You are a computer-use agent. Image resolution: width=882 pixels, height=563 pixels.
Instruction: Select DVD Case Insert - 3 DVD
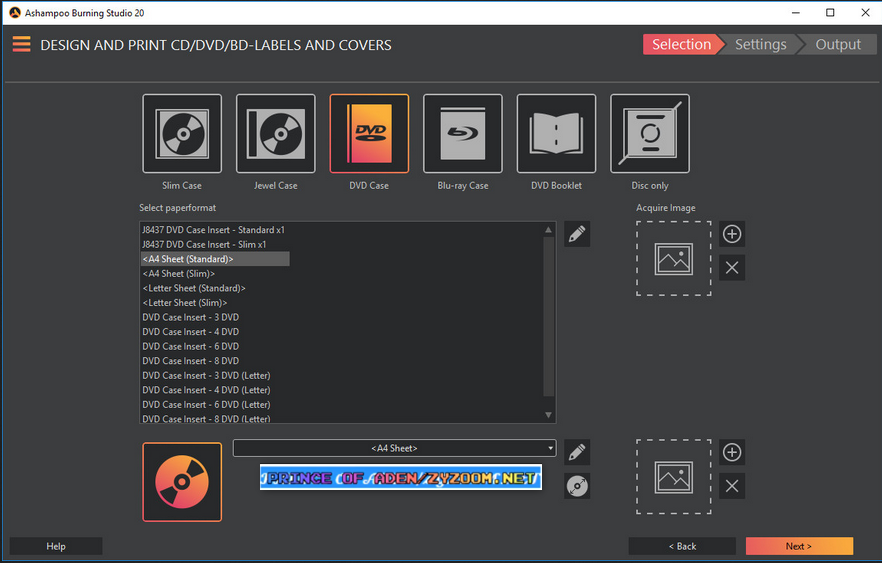(191, 318)
